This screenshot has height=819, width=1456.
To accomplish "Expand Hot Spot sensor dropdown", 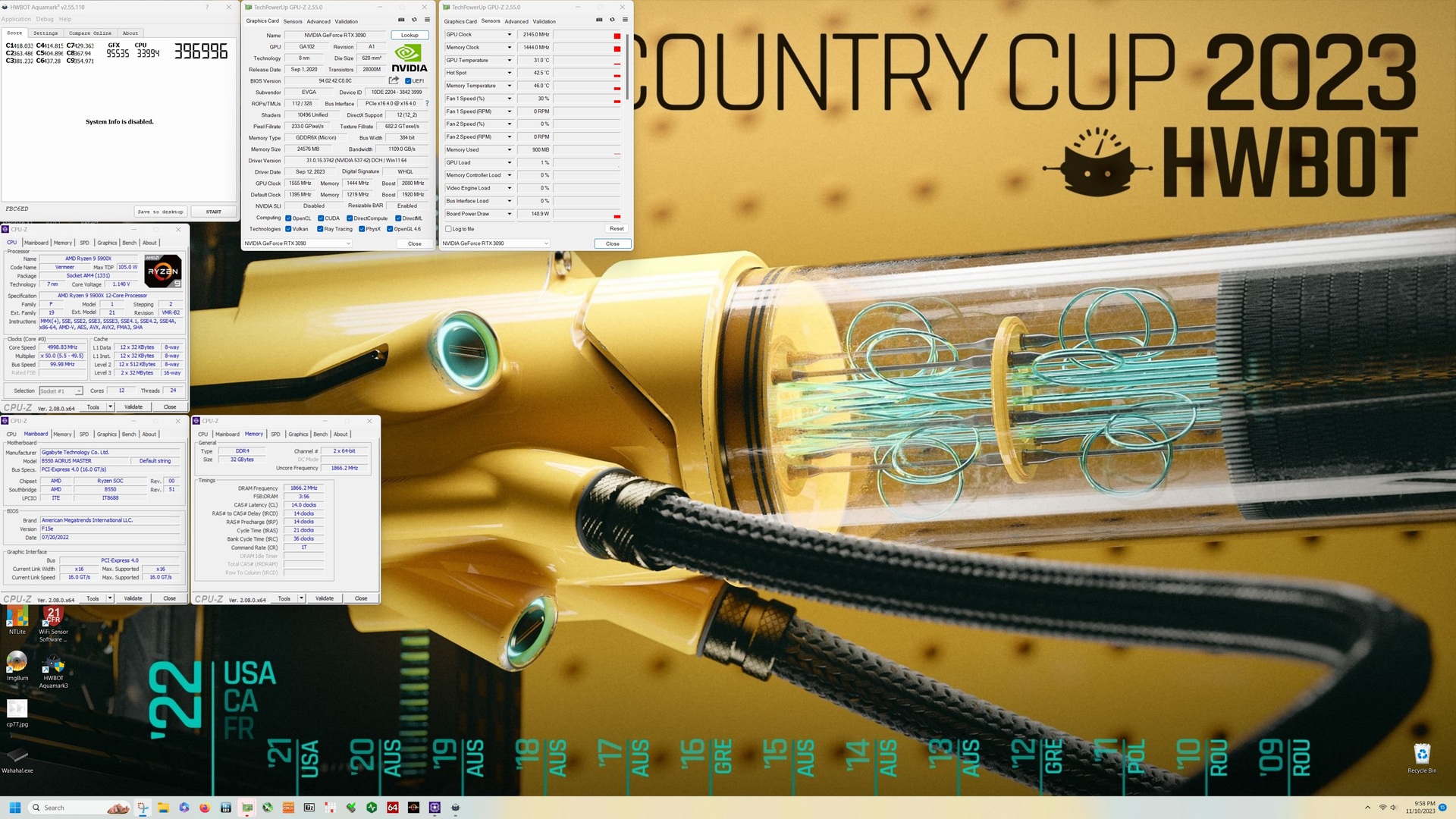I will point(509,73).
